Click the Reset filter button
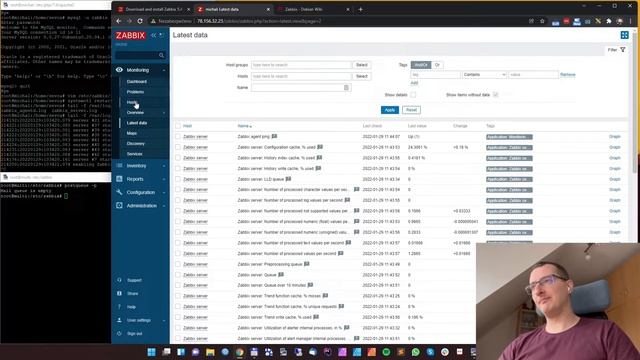This screenshot has width=640, height=360. 411,110
